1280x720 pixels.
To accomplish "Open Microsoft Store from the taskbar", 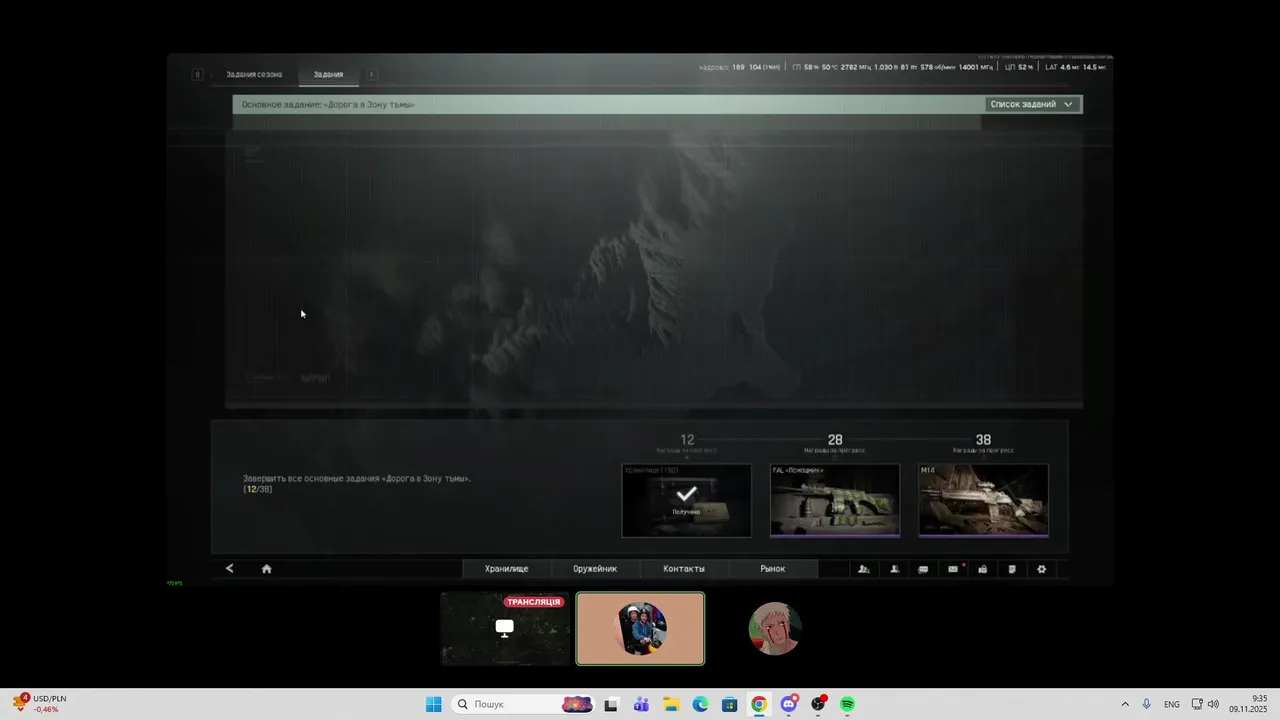I will click(729, 704).
